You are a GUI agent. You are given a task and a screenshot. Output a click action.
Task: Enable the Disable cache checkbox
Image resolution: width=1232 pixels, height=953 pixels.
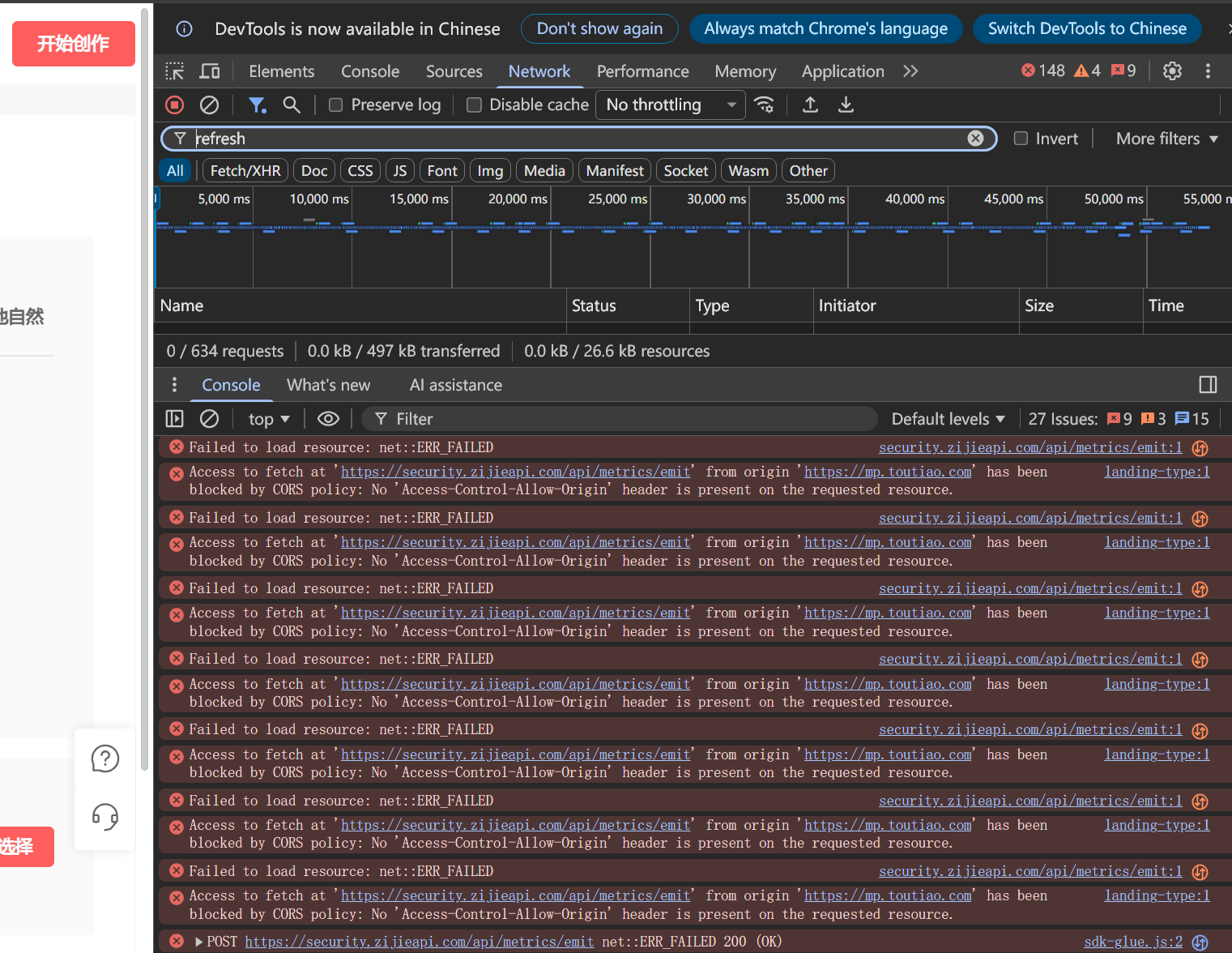(475, 105)
